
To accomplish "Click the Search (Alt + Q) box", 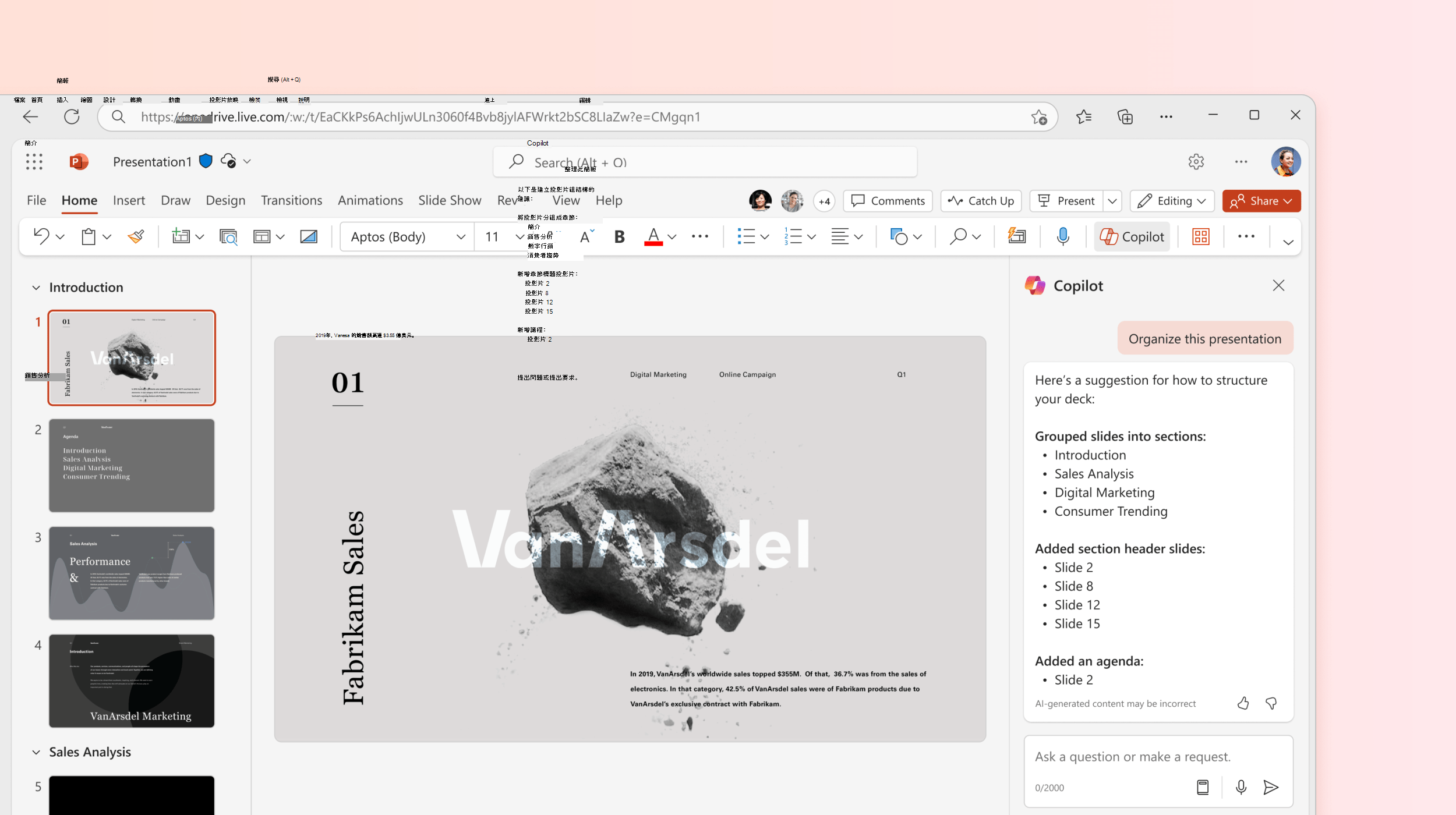I will [705, 162].
